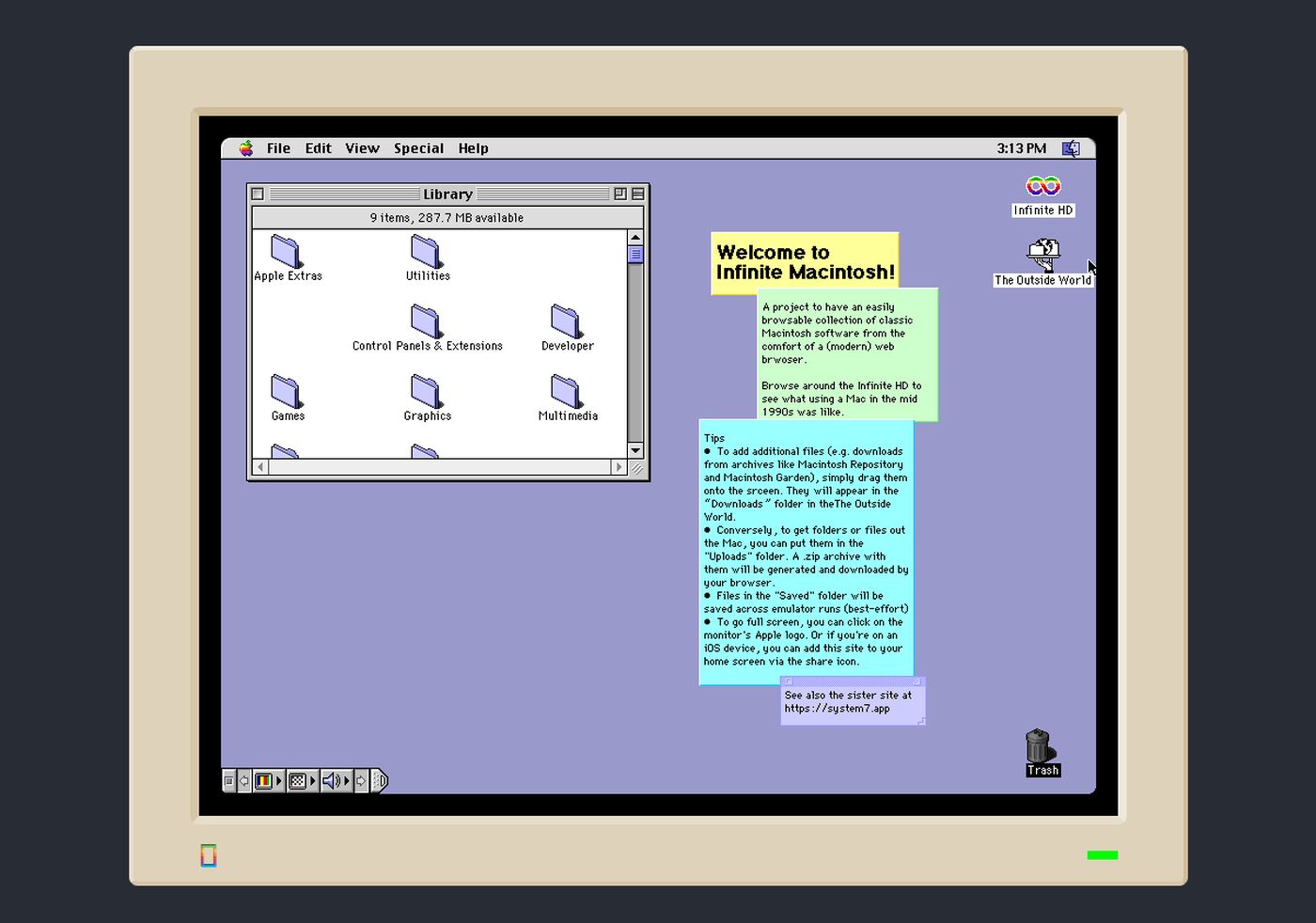Select the Trash icon
The width and height of the screenshot is (1316, 923).
tap(1042, 753)
